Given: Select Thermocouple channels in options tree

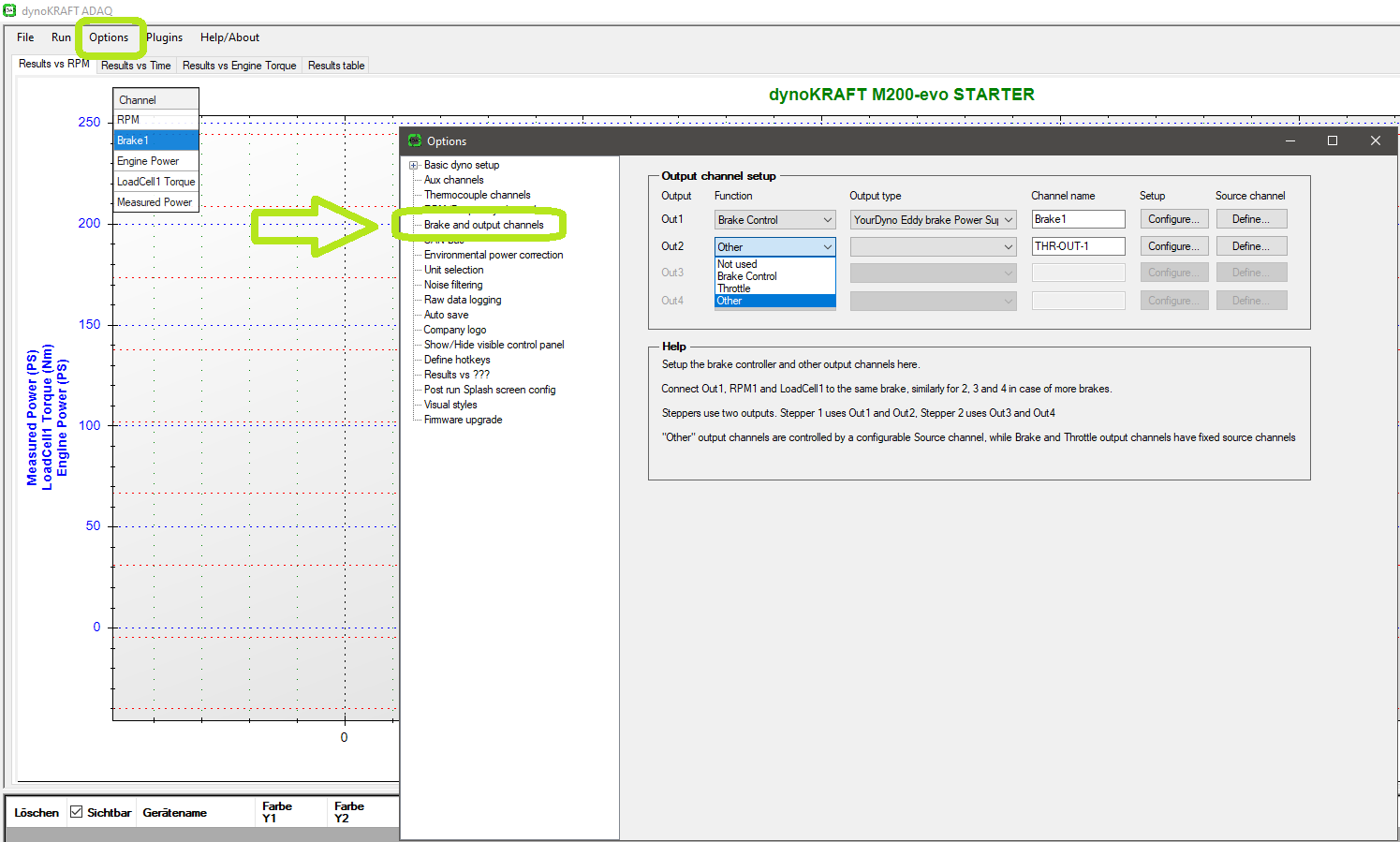Looking at the screenshot, I should 477,195.
